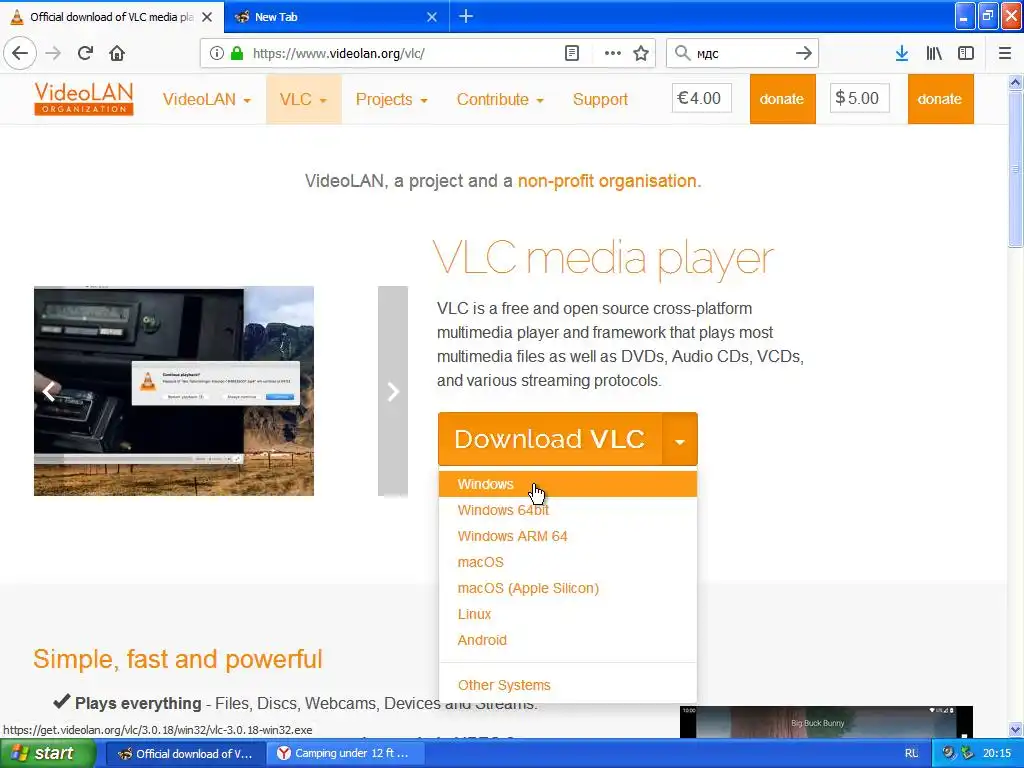Choose macOS (Apple Silicon) download
This screenshot has width=1024, height=768.
tap(568, 588)
